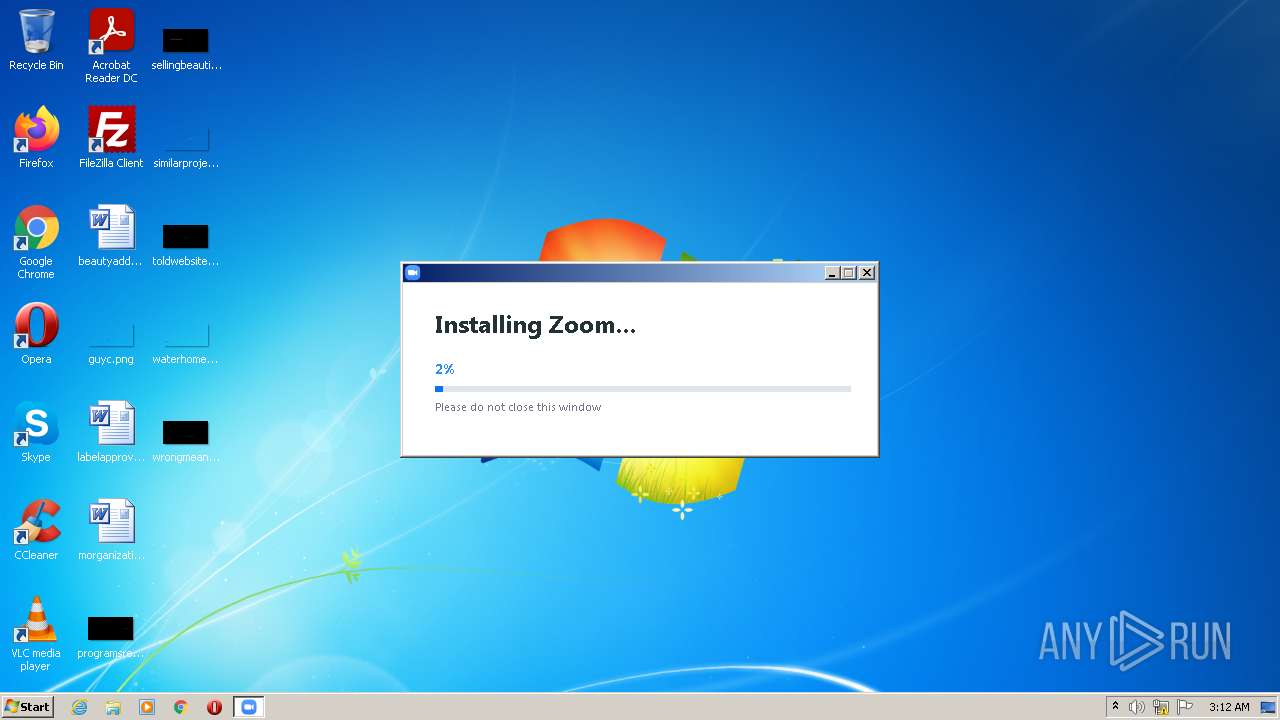Select the beautyadd... Word document
The width and height of the screenshot is (1280, 720).
[x=111, y=236]
